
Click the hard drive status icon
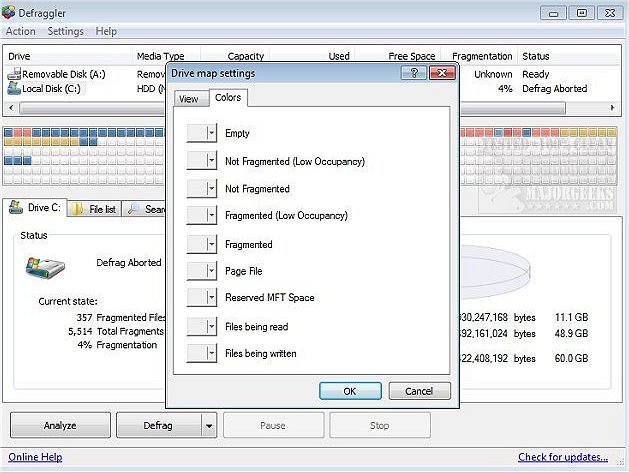45,268
